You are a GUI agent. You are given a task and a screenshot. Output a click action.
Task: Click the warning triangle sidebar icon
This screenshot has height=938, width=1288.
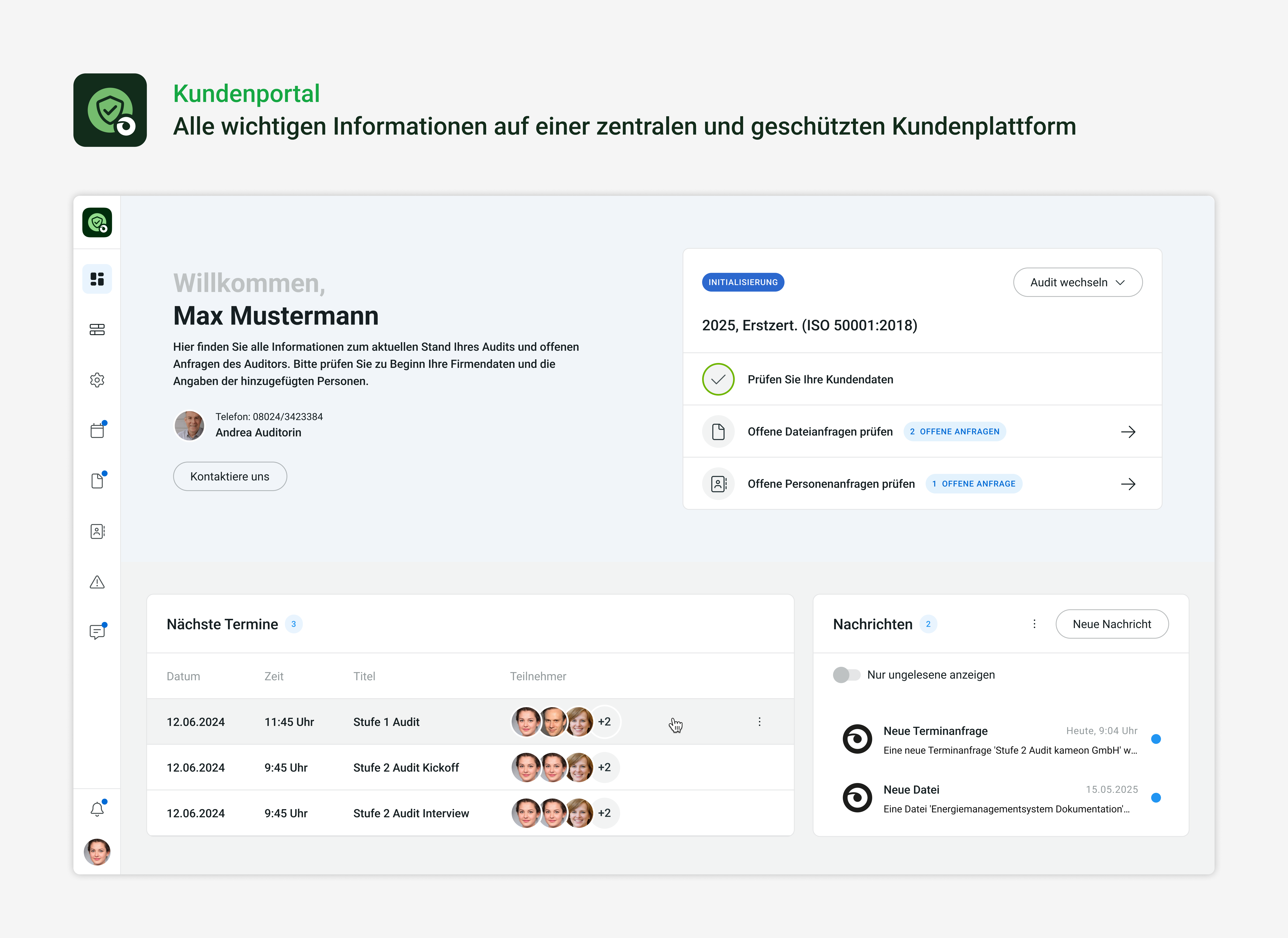(x=97, y=582)
